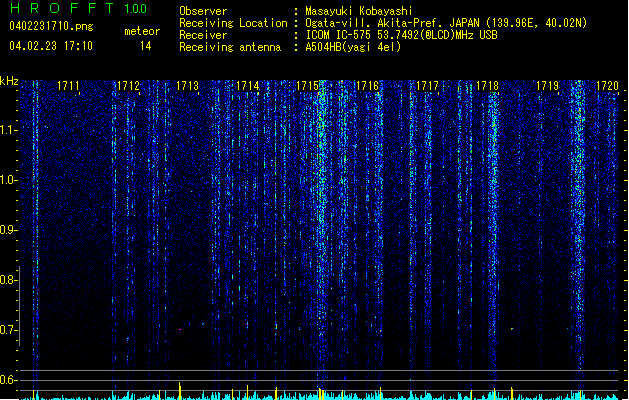
Task: Click the 0.9 frequency axis label
Action: pos(8,230)
